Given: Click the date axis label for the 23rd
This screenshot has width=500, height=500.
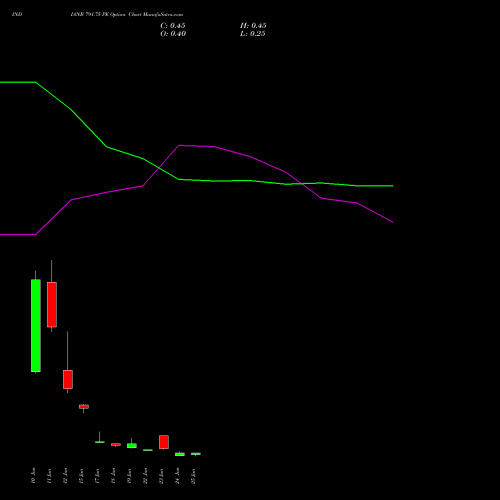Looking at the screenshot, I should click(x=161, y=475).
